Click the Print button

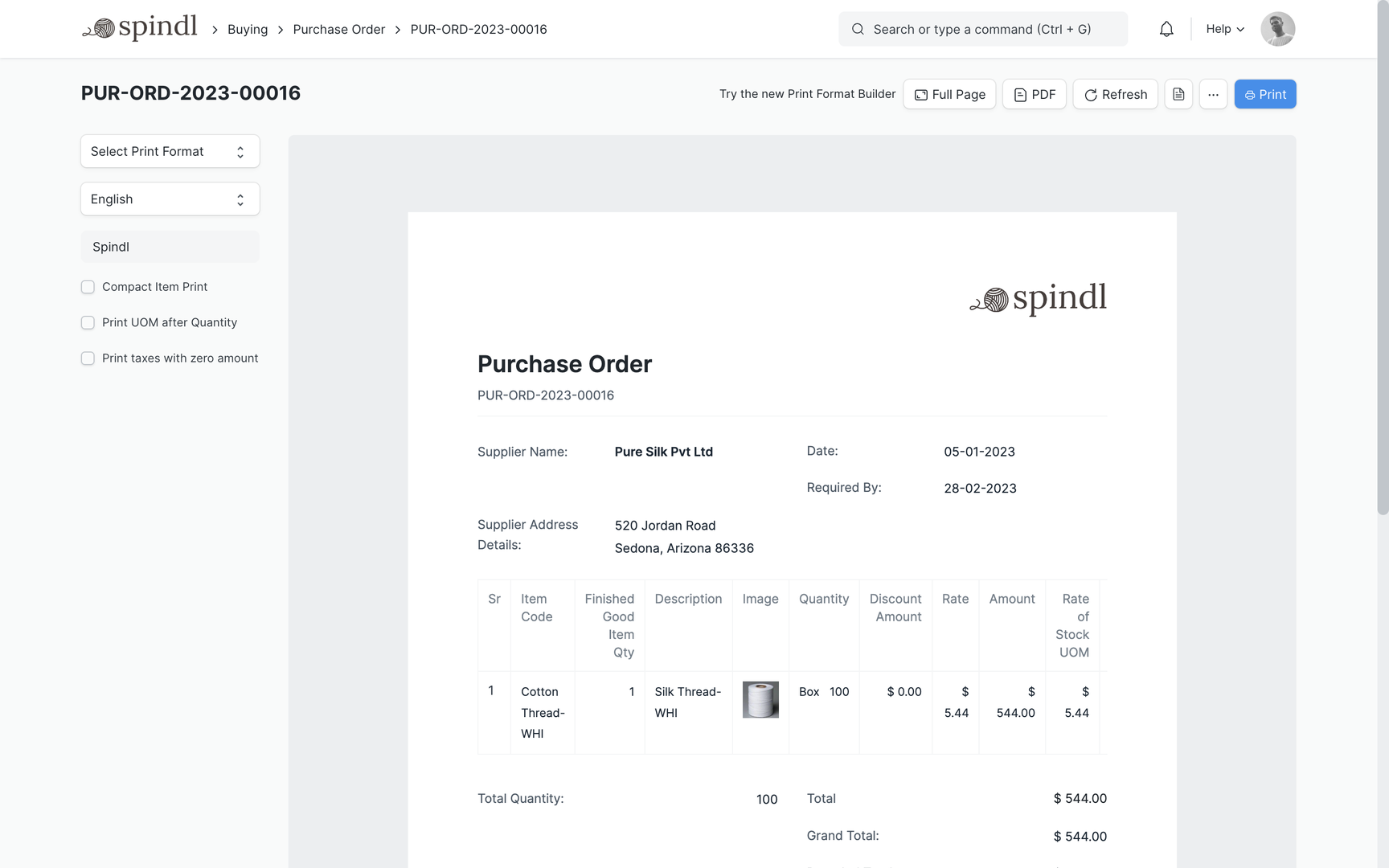[x=1264, y=94]
